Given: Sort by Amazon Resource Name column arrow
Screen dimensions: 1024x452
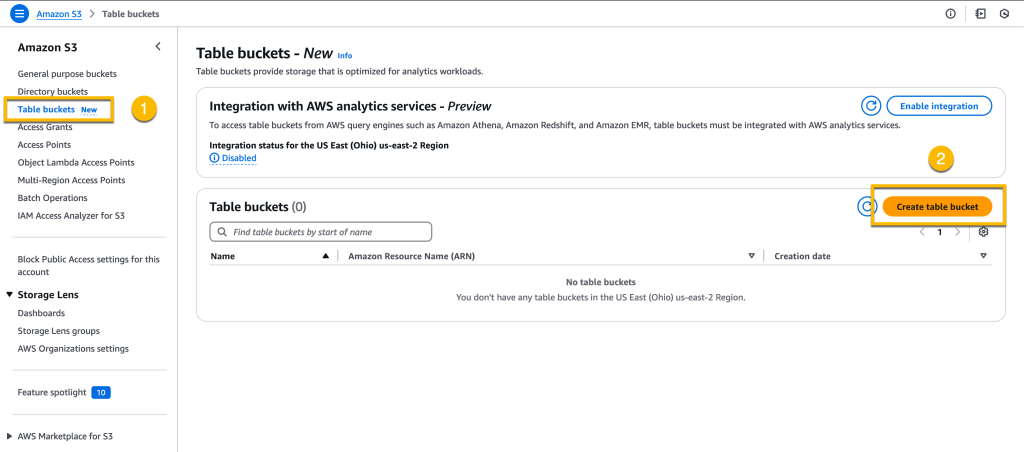Looking at the screenshot, I should (752, 256).
